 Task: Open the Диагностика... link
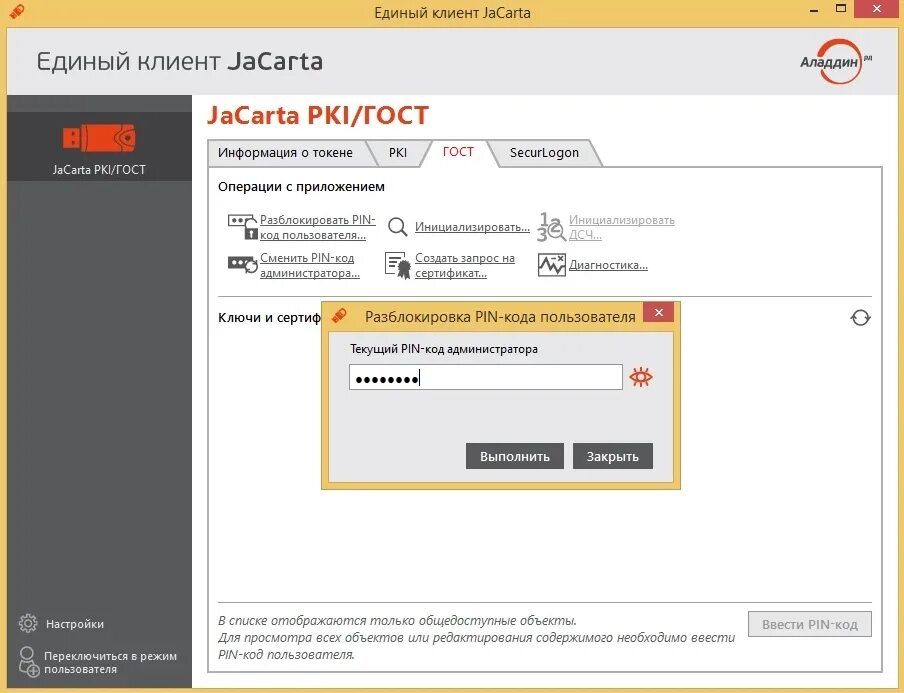coord(608,265)
